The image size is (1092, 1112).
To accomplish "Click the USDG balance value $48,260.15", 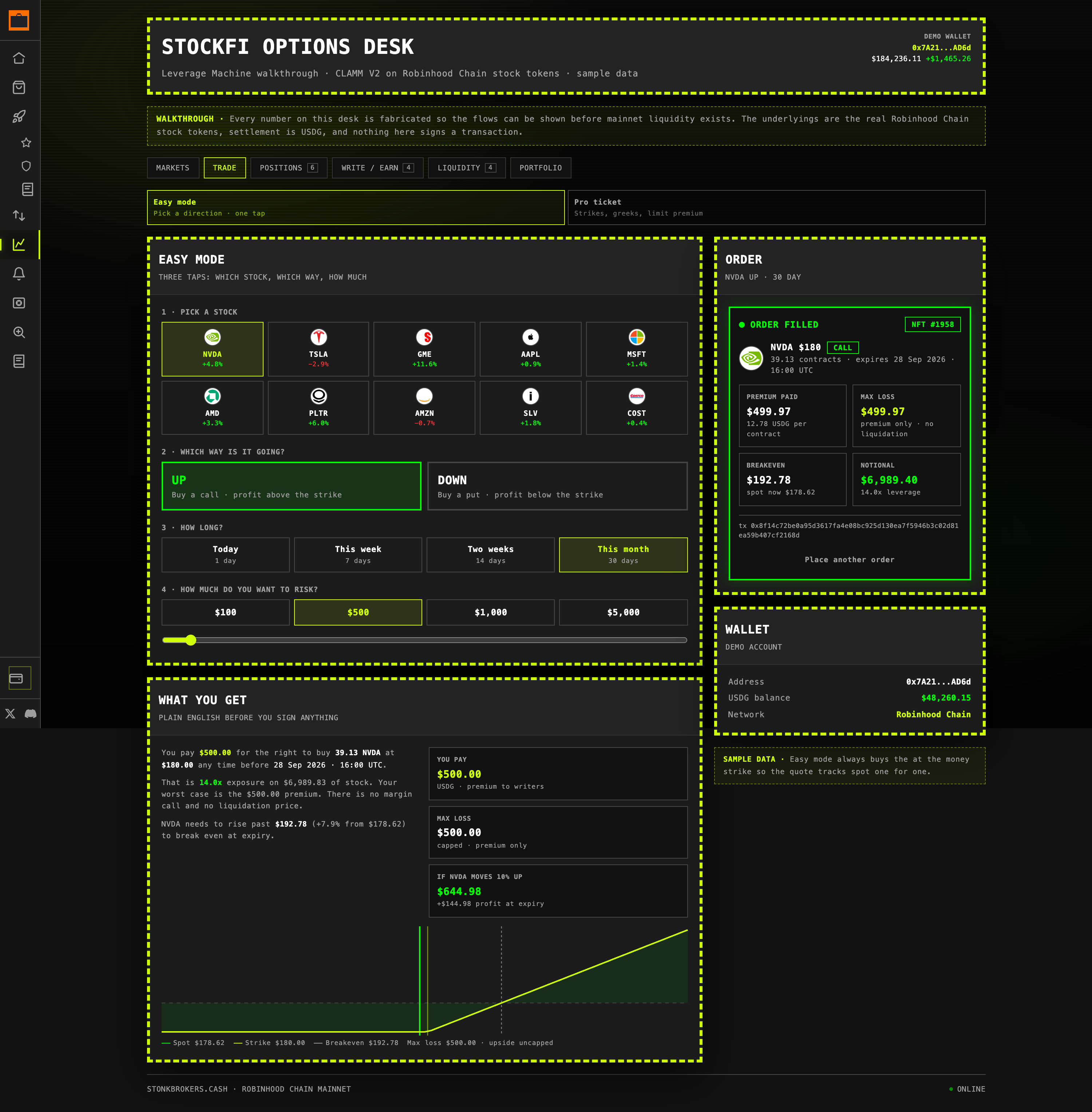I will coord(946,698).
